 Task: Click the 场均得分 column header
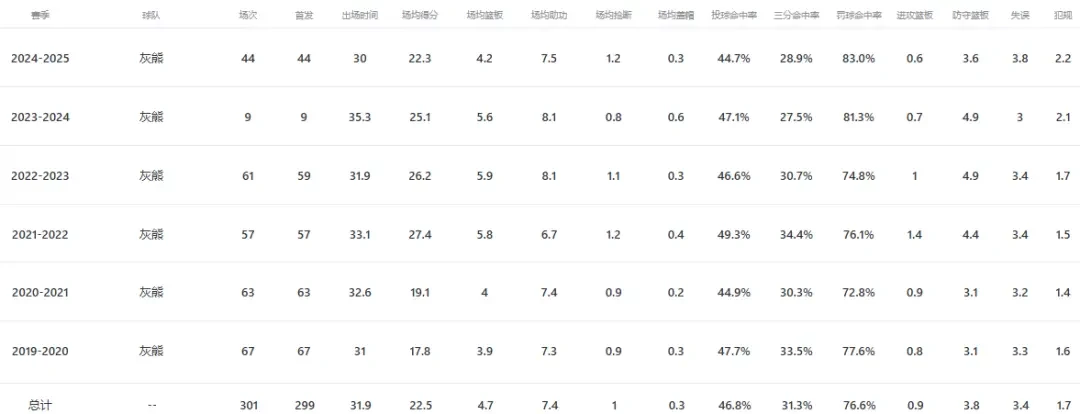click(x=419, y=15)
